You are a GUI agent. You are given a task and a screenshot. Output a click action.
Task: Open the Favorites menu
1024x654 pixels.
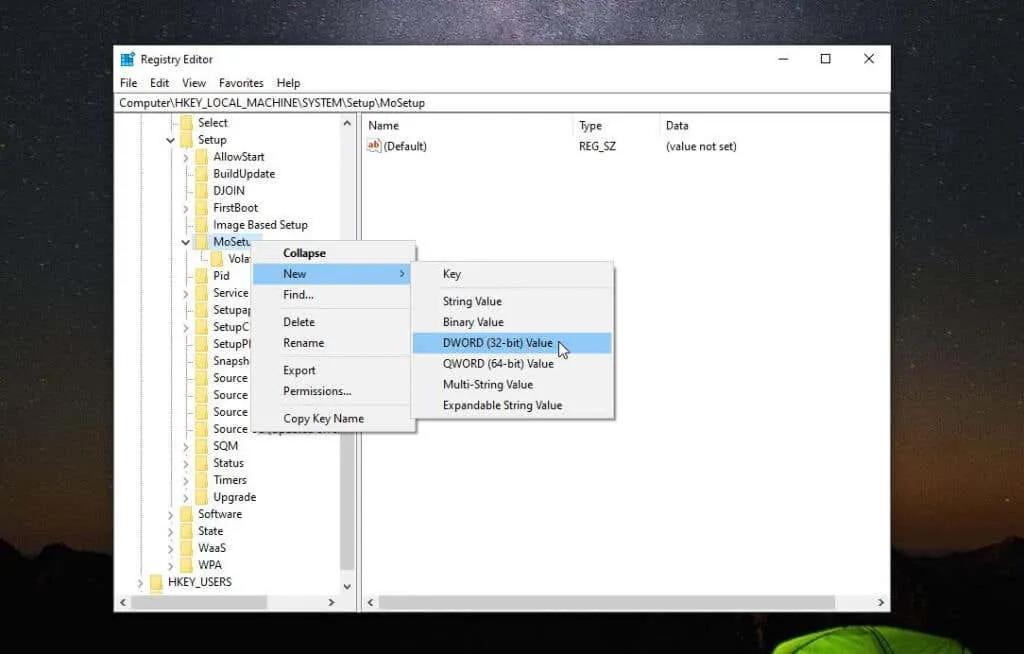click(241, 83)
